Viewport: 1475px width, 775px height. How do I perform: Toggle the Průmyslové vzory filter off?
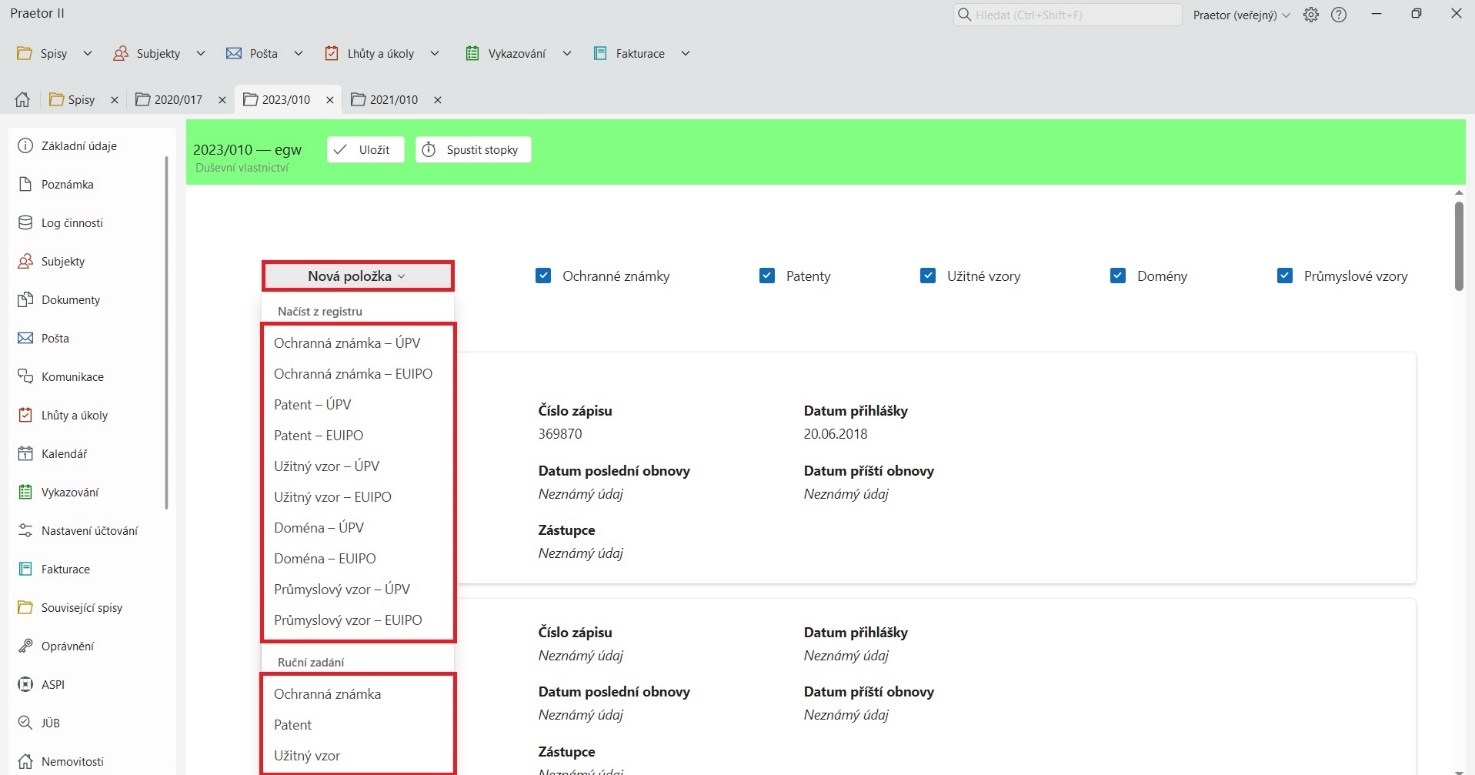point(1284,275)
